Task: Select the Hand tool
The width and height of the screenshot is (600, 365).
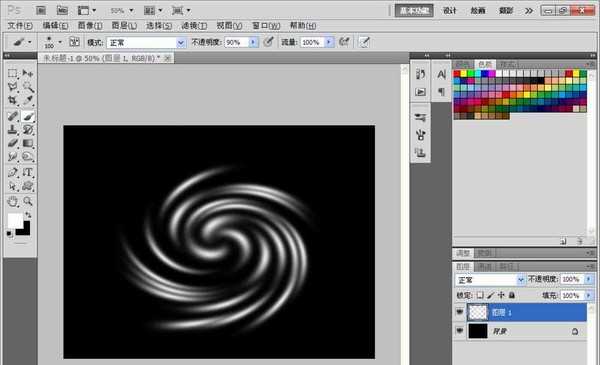Action: point(13,201)
